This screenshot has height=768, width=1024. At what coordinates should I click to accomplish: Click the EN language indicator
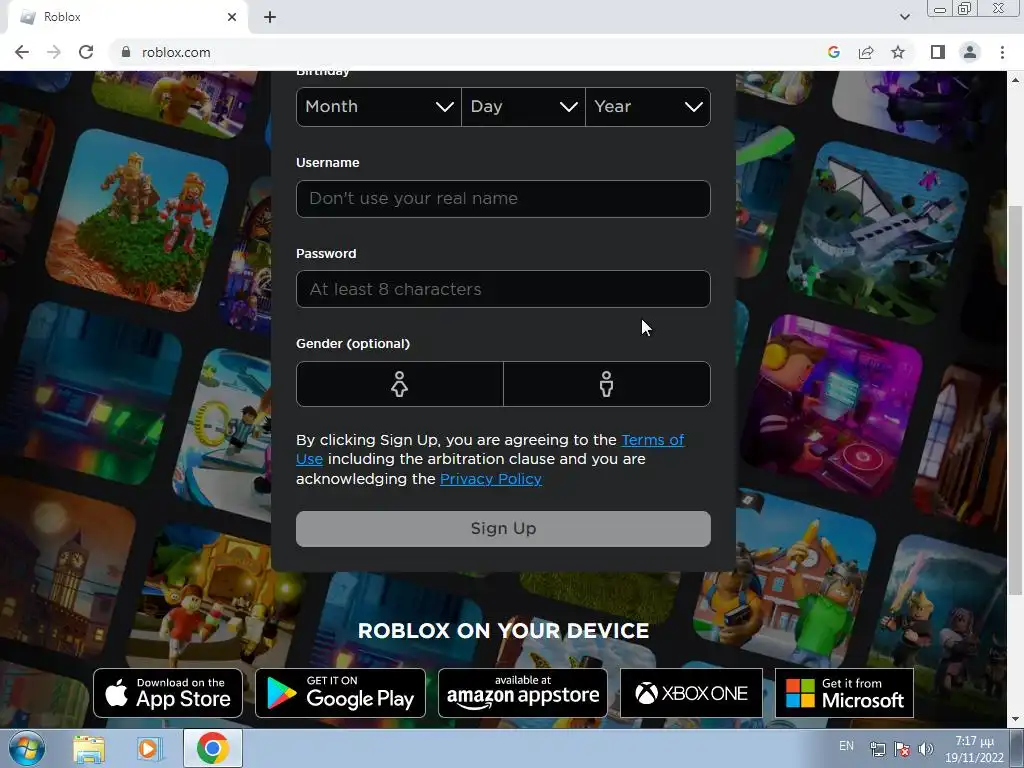tap(846, 746)
